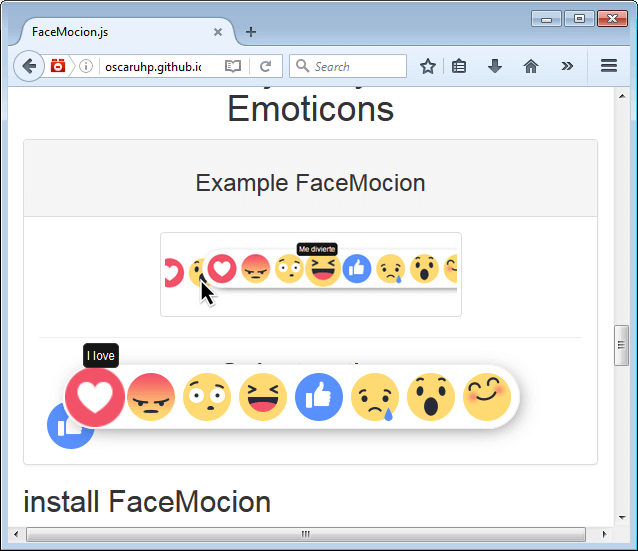Open the bookmarks list icon
The height and width of the screenshot is (551, 638).
tap(459, 66)
